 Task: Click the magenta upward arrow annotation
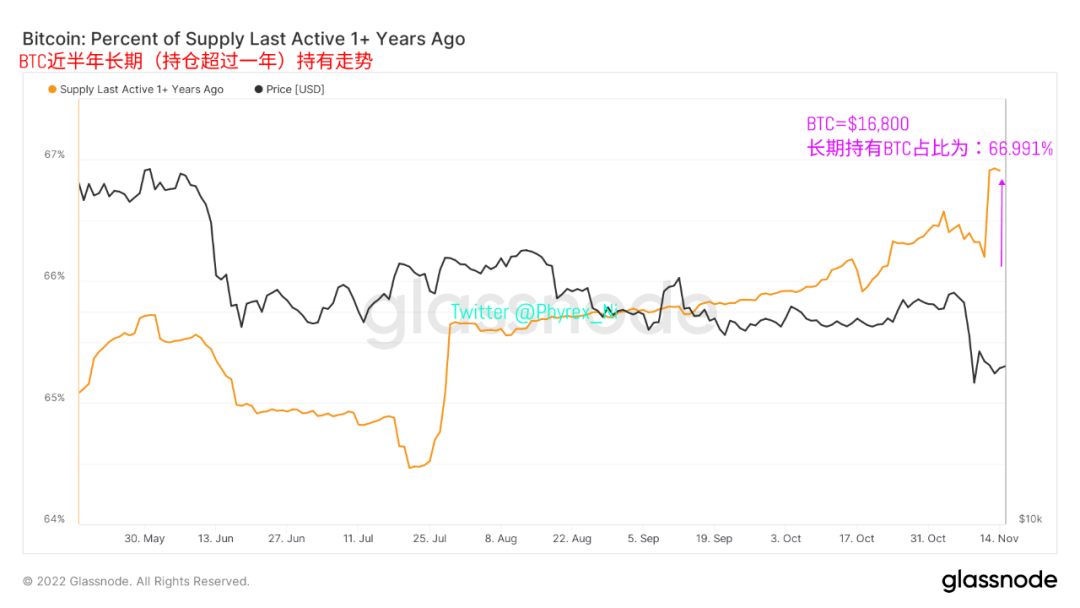pos(1001,222)
